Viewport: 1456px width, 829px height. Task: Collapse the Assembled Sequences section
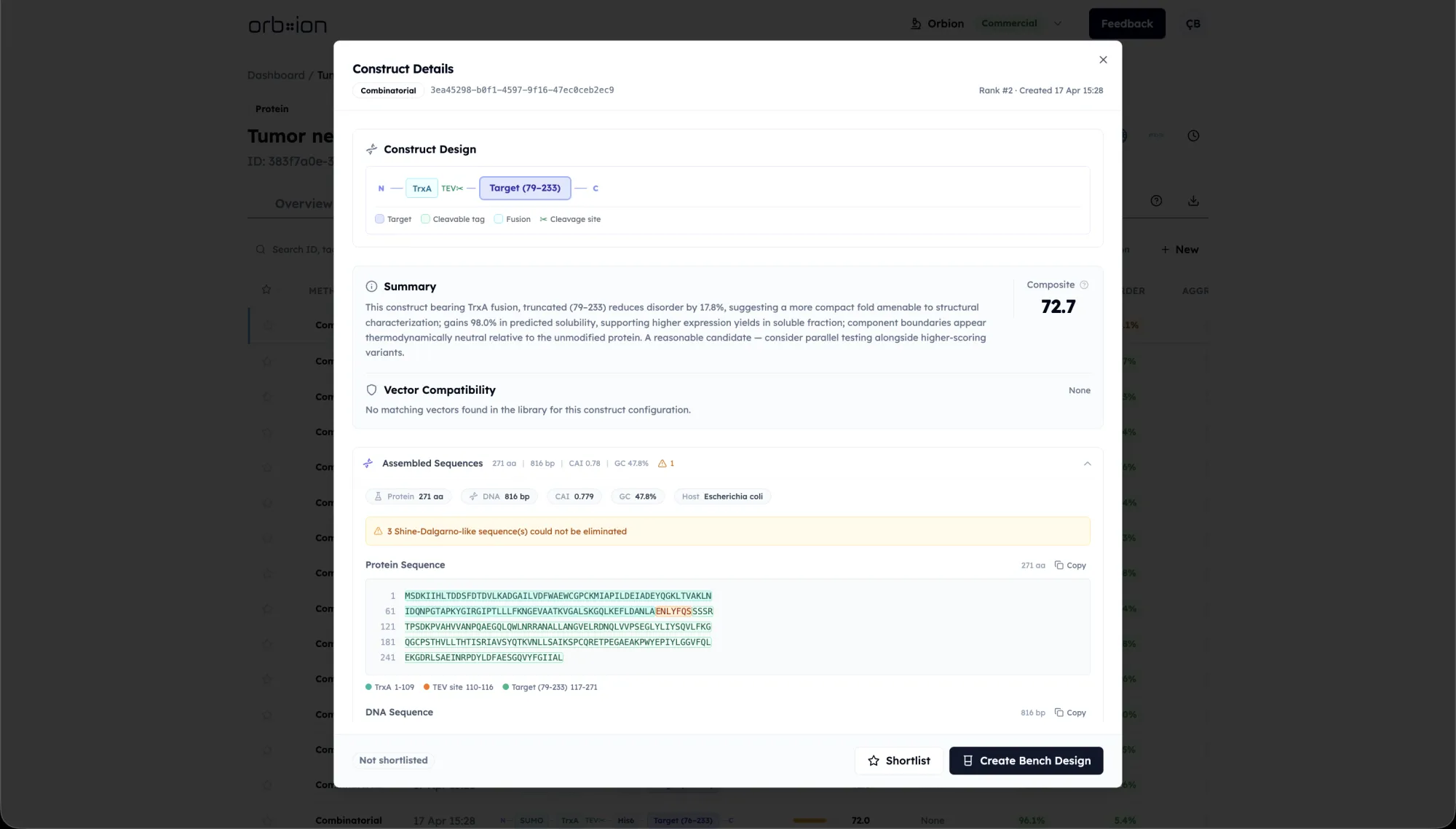click(x=1087, y=464)
